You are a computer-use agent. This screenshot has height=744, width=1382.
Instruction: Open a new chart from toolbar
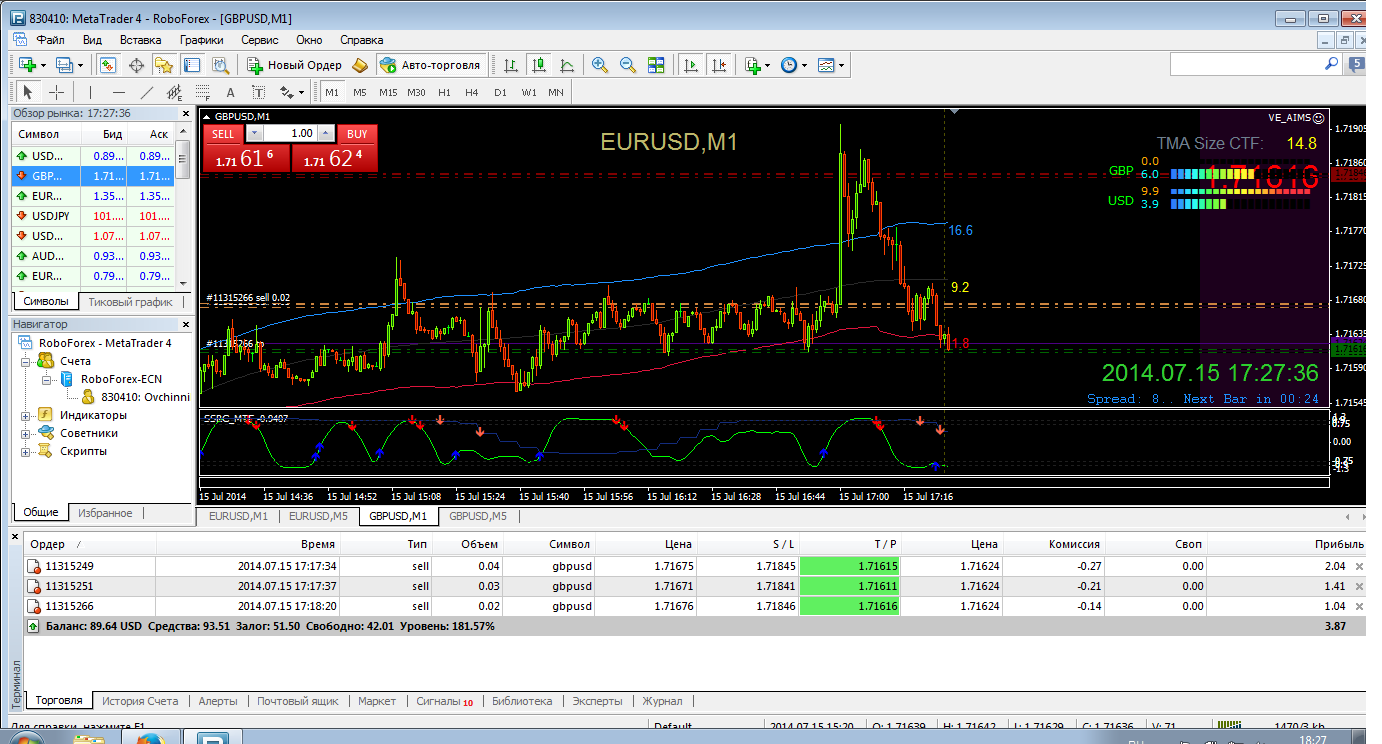coord(31,65)
